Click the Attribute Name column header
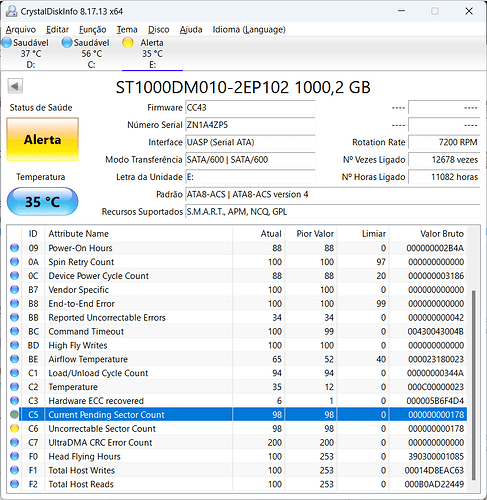Viewport: 487px width, 500px height. (138, 234)
